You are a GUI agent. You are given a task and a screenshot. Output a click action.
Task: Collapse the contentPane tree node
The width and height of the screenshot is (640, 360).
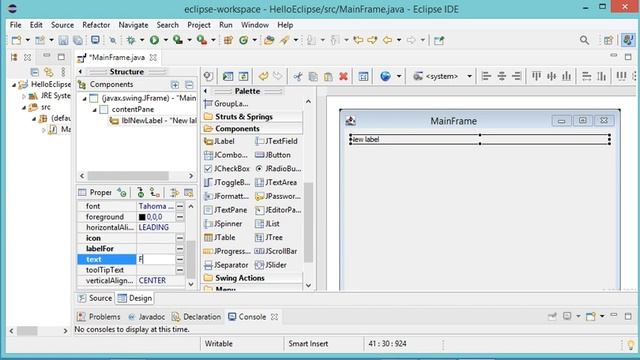click(95, 110)
